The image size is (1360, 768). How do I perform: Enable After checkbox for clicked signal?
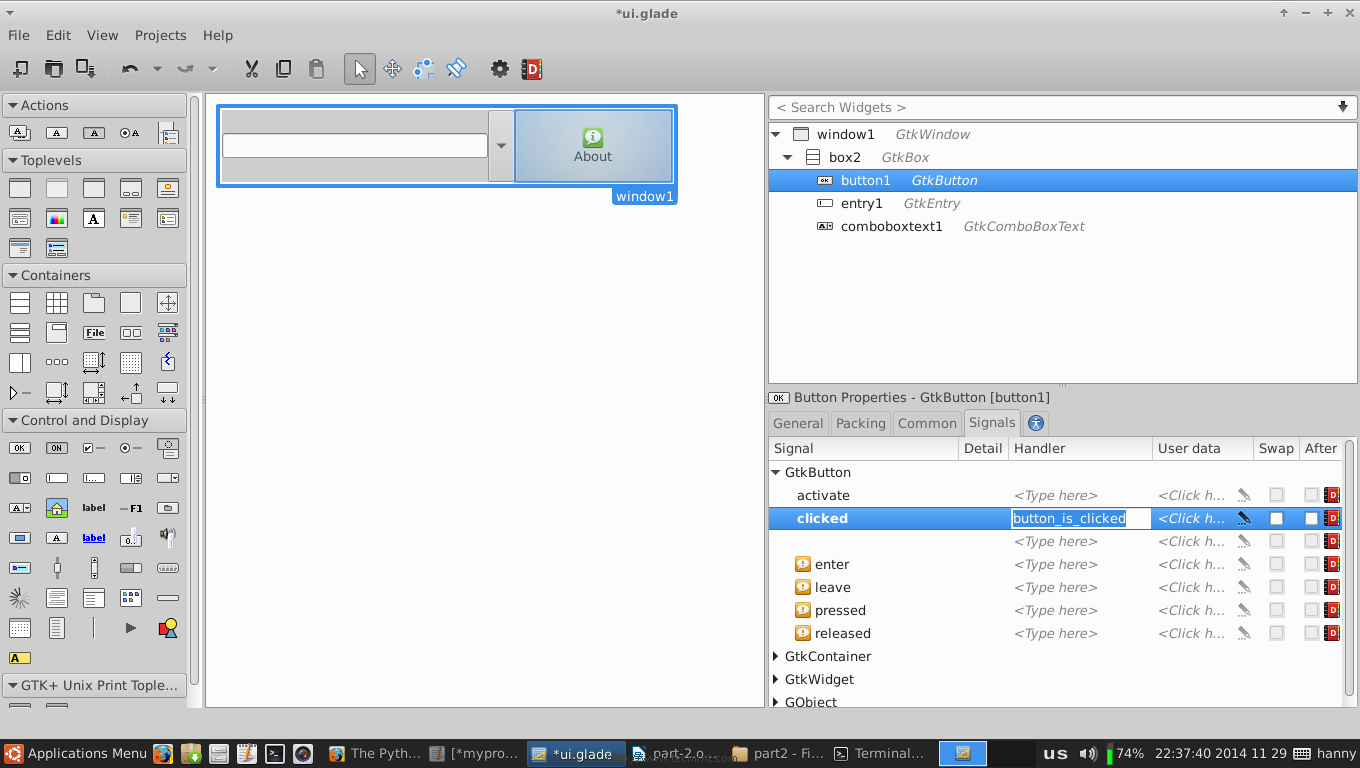click(1311, 518)
